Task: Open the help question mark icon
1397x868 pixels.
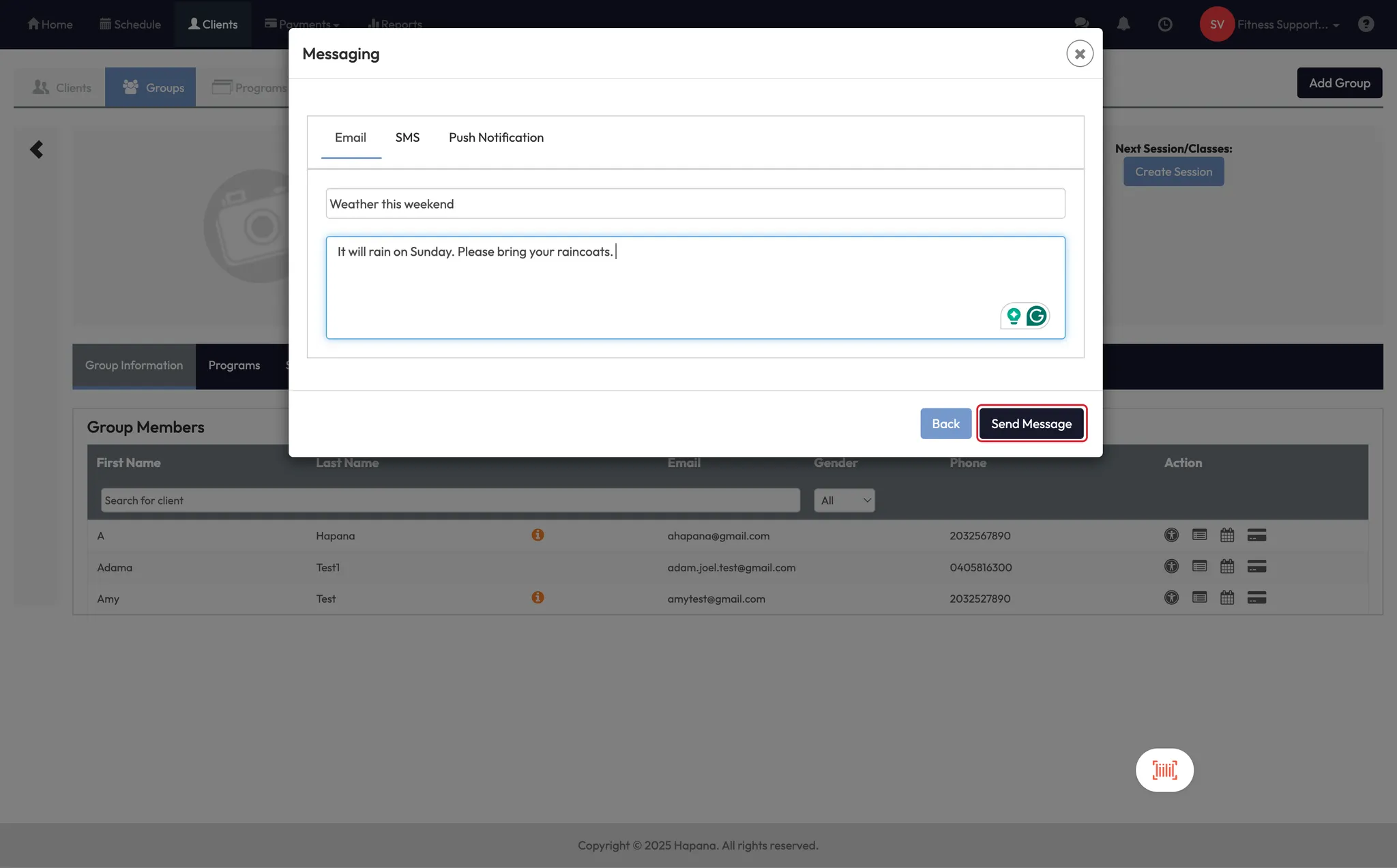Action: pyautogui.click(x=1366, y=25)
